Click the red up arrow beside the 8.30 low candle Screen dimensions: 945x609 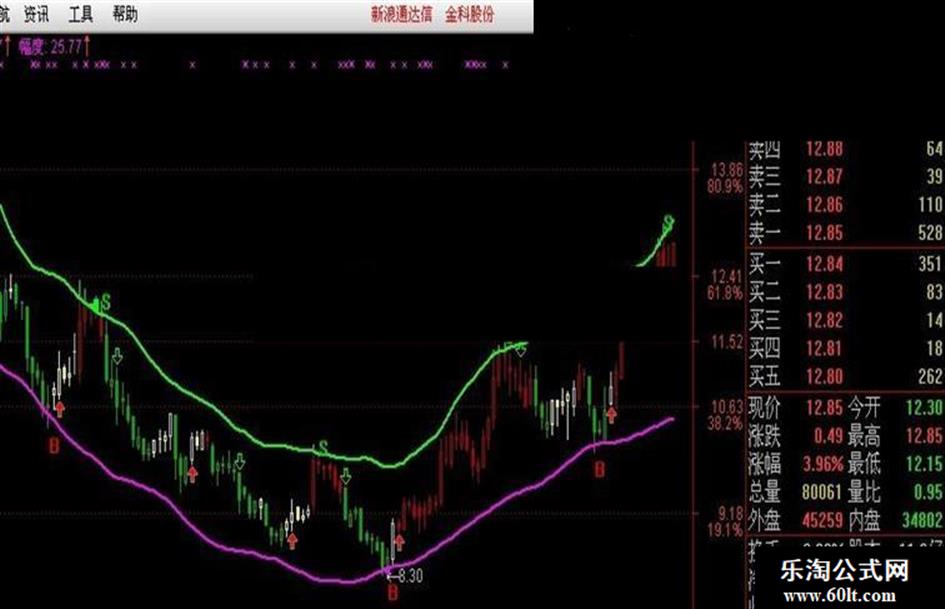click(x=399, y=541)
